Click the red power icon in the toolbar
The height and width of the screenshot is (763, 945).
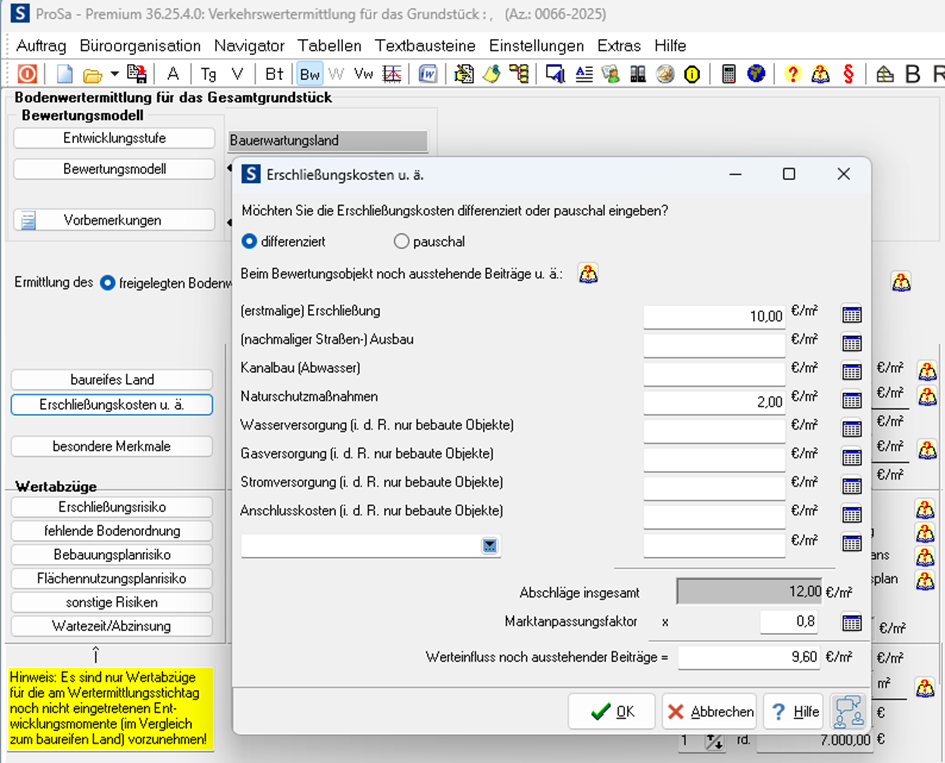pos(27,74)
